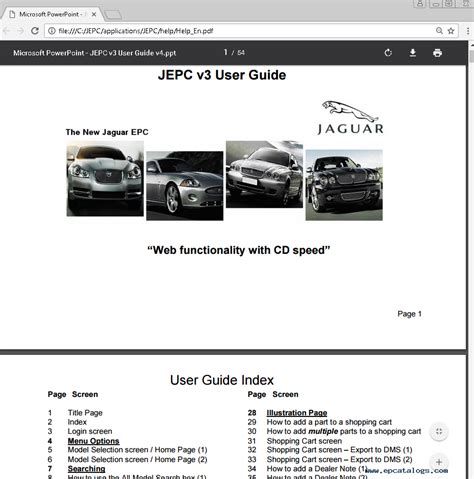Open the Illustration Page index link
This screenshot has height=479, width=474.
(297, 413)
